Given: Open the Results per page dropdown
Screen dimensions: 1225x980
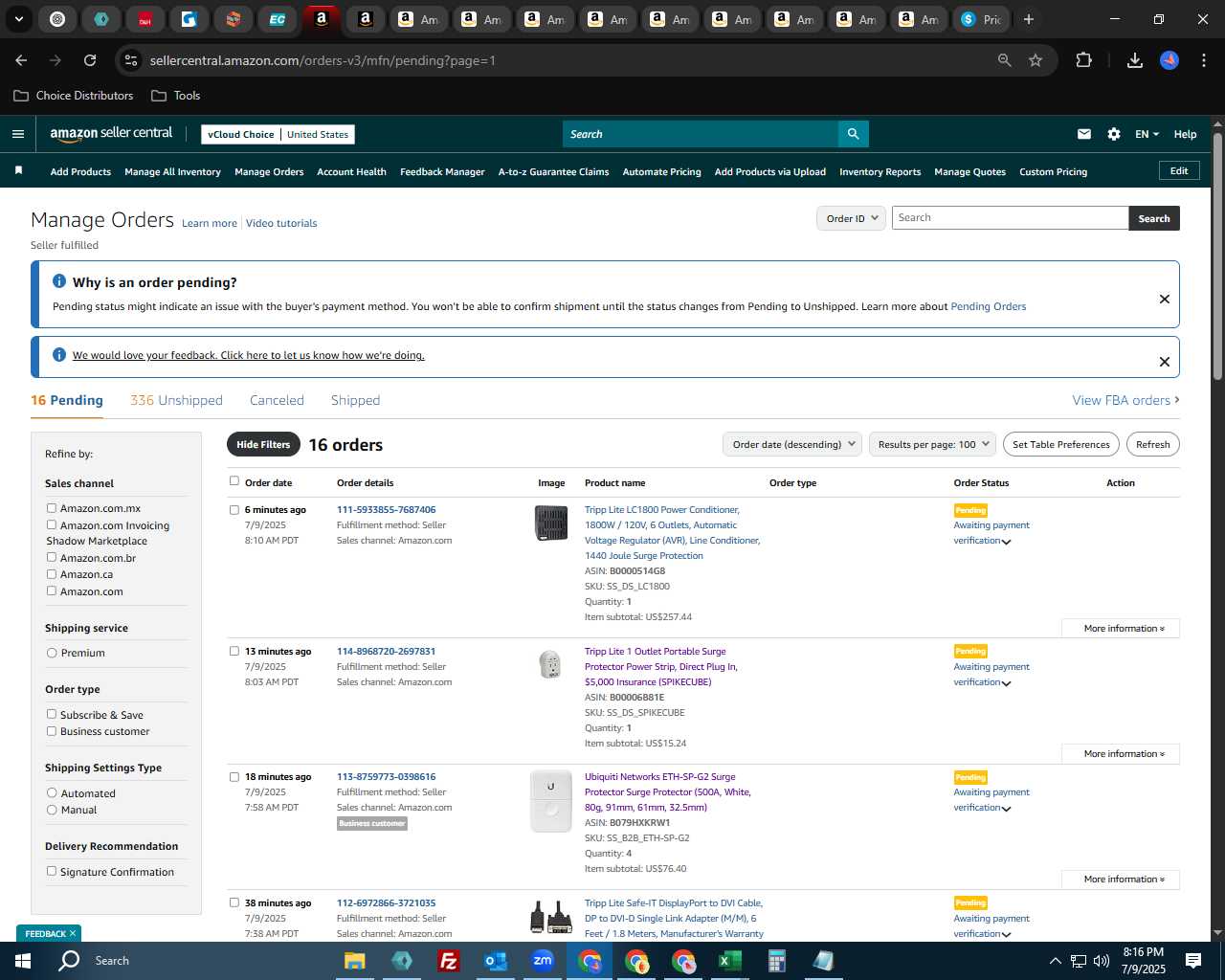Looking at the screenshot, I should tap(933, 444).
